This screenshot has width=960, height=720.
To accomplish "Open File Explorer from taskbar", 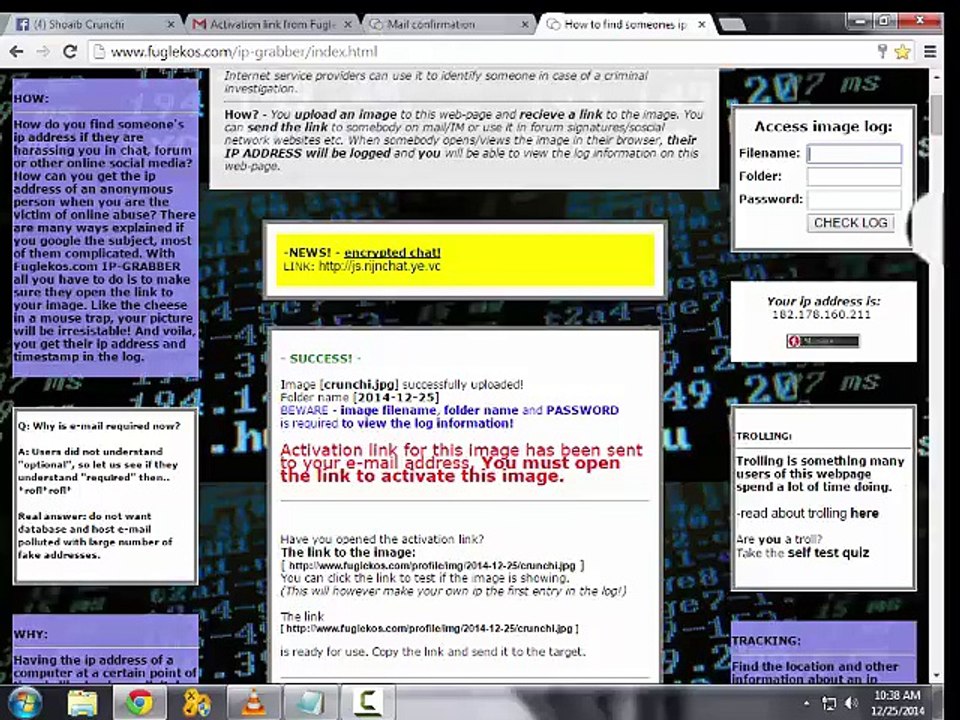I will click(x=82, y=702).
